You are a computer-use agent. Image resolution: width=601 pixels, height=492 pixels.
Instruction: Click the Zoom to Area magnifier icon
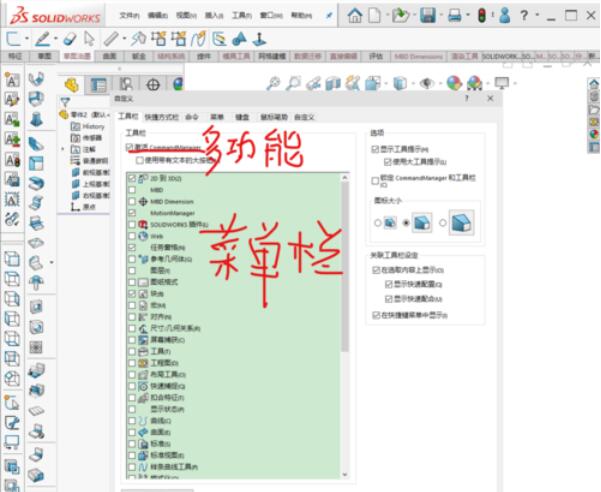pos(294,83)
